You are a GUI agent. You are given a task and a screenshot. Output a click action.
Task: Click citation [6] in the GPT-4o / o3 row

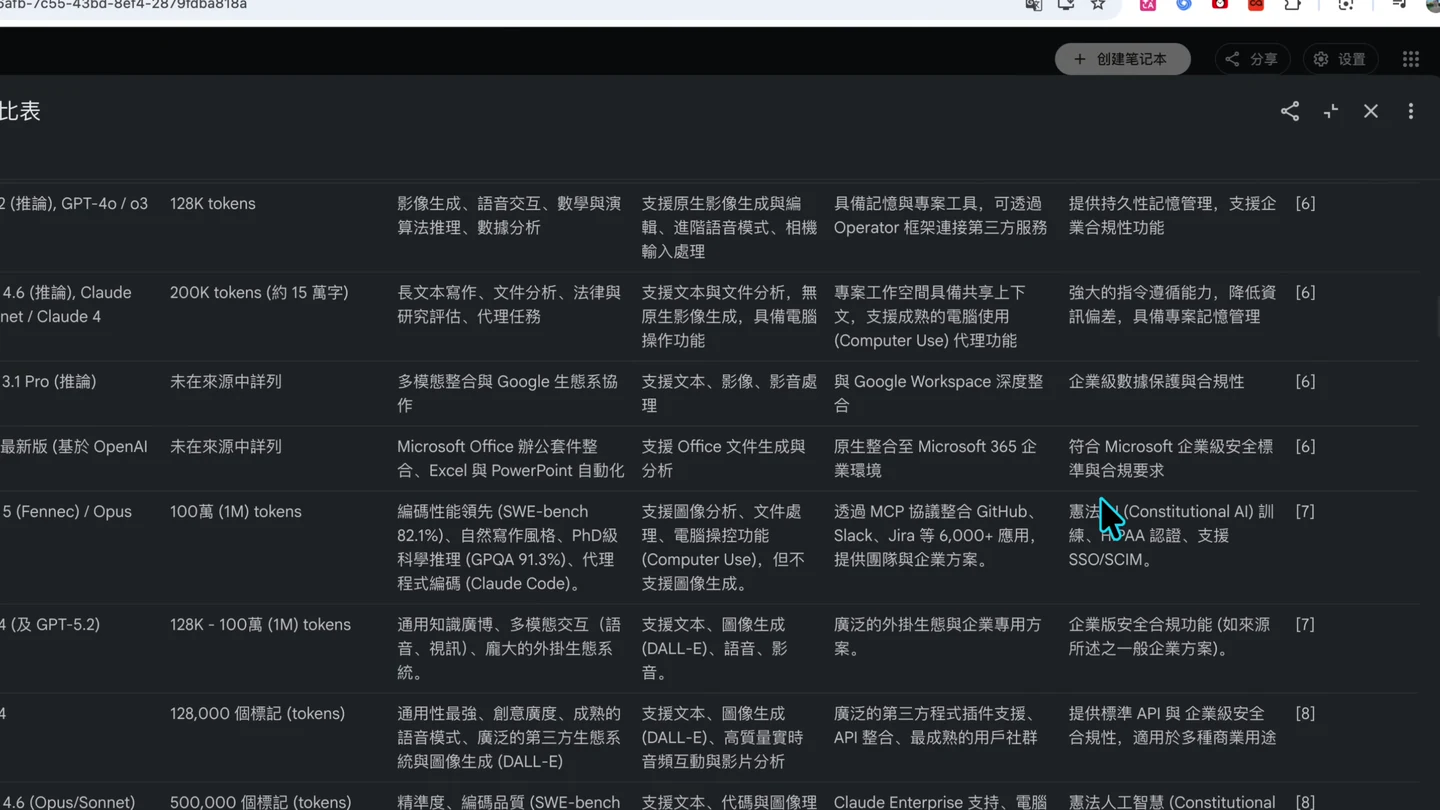[1305, 203]
